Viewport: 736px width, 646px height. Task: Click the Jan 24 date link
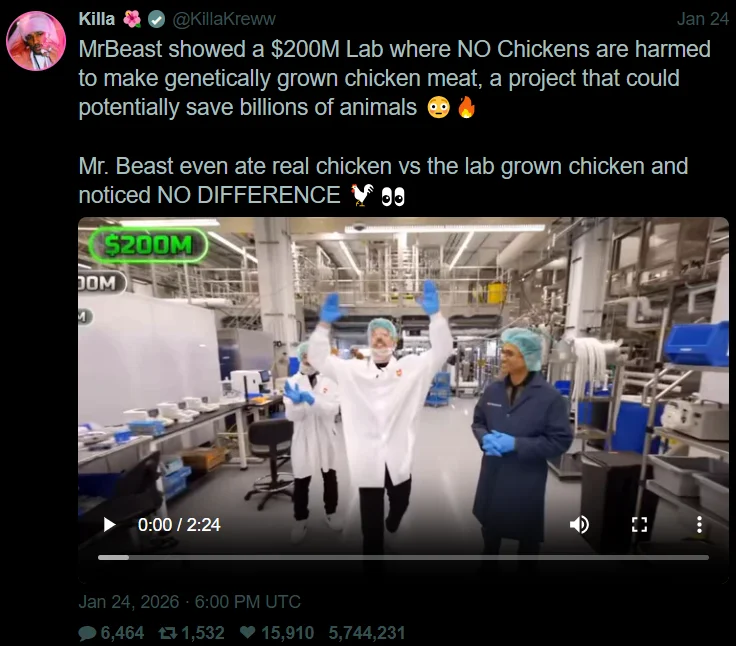pos(703,19)
